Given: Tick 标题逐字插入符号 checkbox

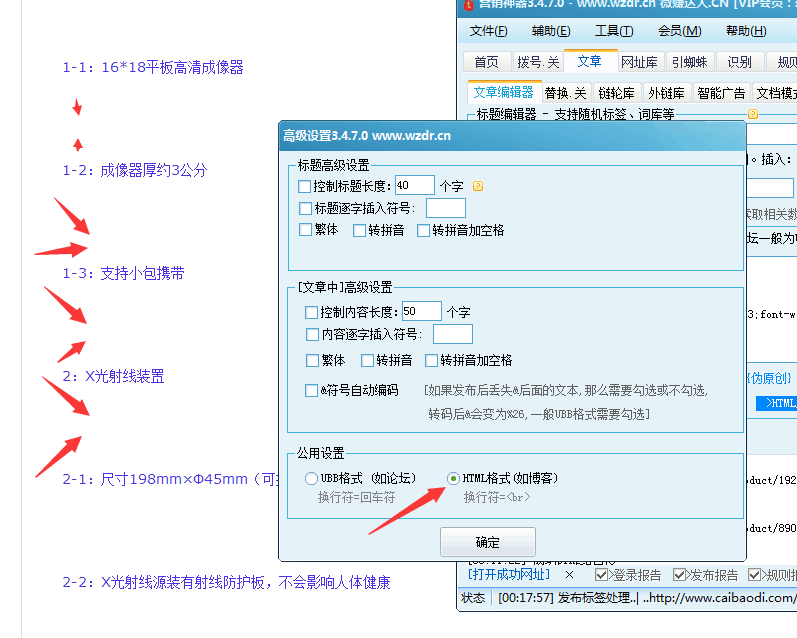Looking at the screenshot, I should tap(305, 209).
